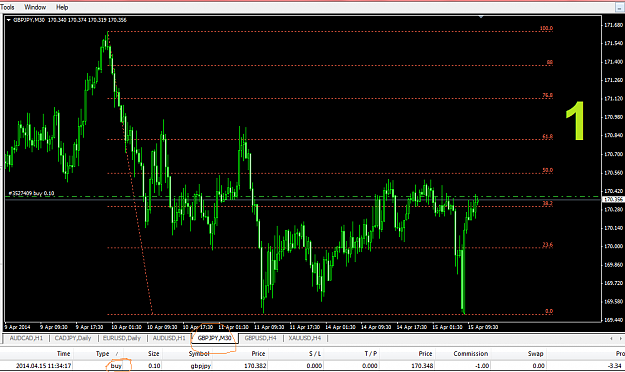Click the profit cell -3.34
This screenshot has height=372, width=625.
pyautogui.click(x=614, y=366)
